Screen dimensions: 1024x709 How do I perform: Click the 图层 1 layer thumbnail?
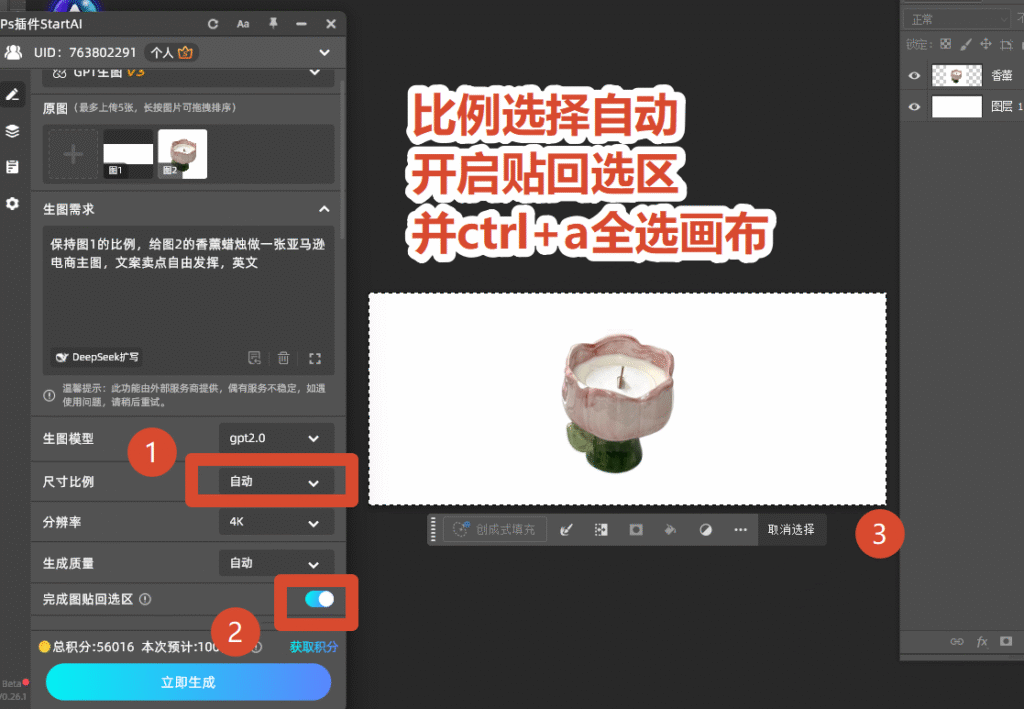[957, 106]
